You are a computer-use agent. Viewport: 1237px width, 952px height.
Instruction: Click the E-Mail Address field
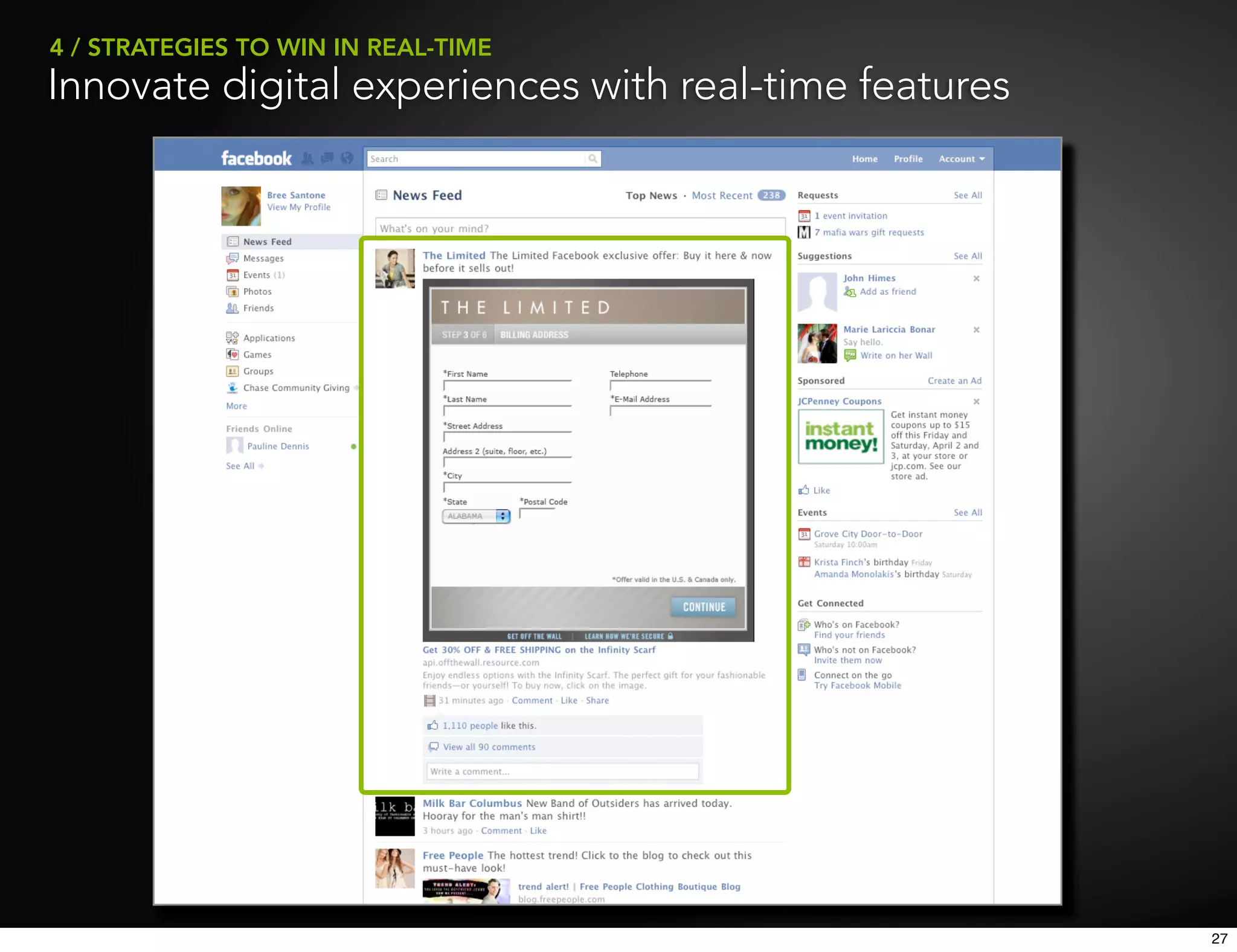pos(661,411)
